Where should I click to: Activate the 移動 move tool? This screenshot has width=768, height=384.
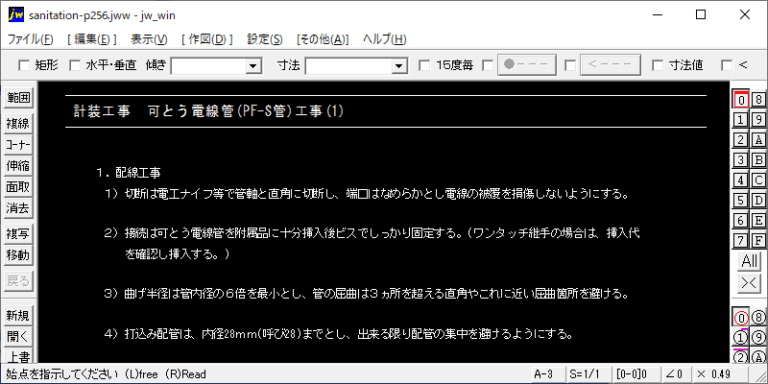coord(18,255)
